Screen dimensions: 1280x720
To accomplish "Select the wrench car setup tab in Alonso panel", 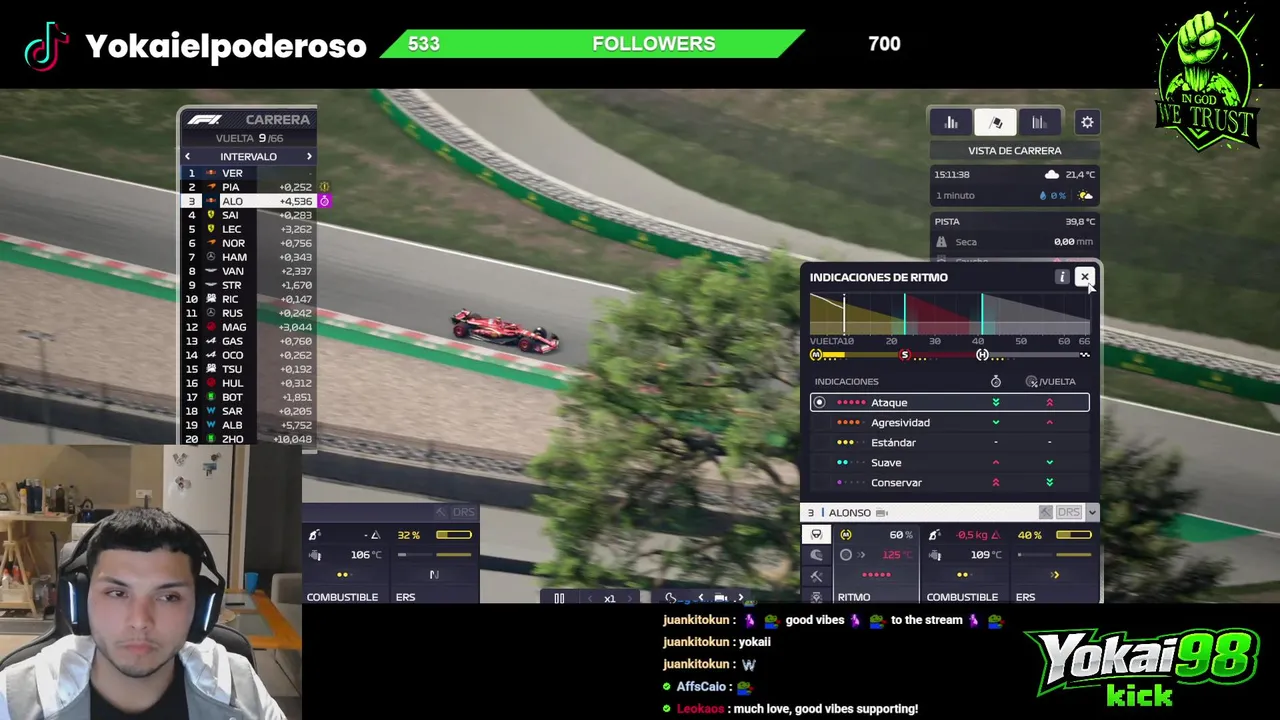I will [x=817, y=576].
